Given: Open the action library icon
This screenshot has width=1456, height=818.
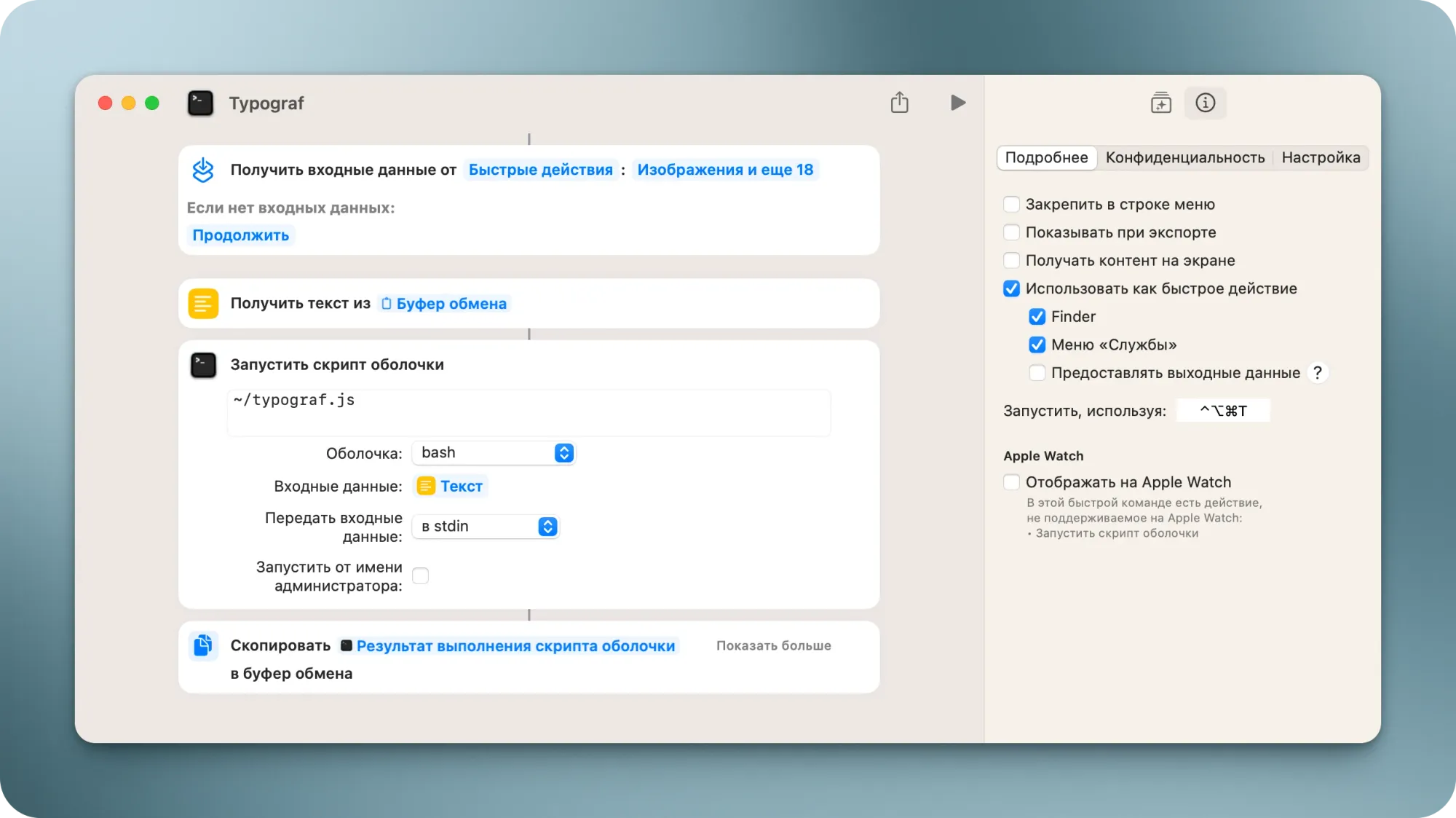Looking at the screenshot, I should (1161, 103).
